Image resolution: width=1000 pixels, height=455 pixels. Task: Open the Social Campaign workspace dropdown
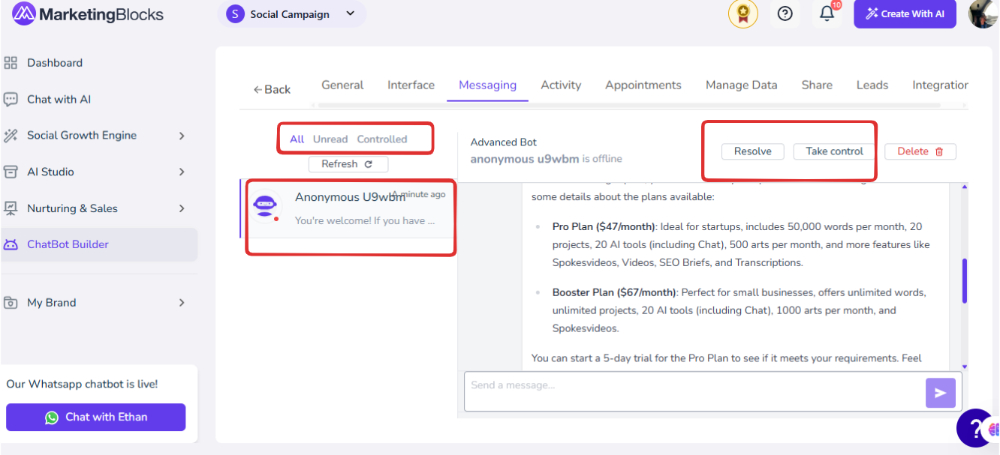tap(291, 14)
